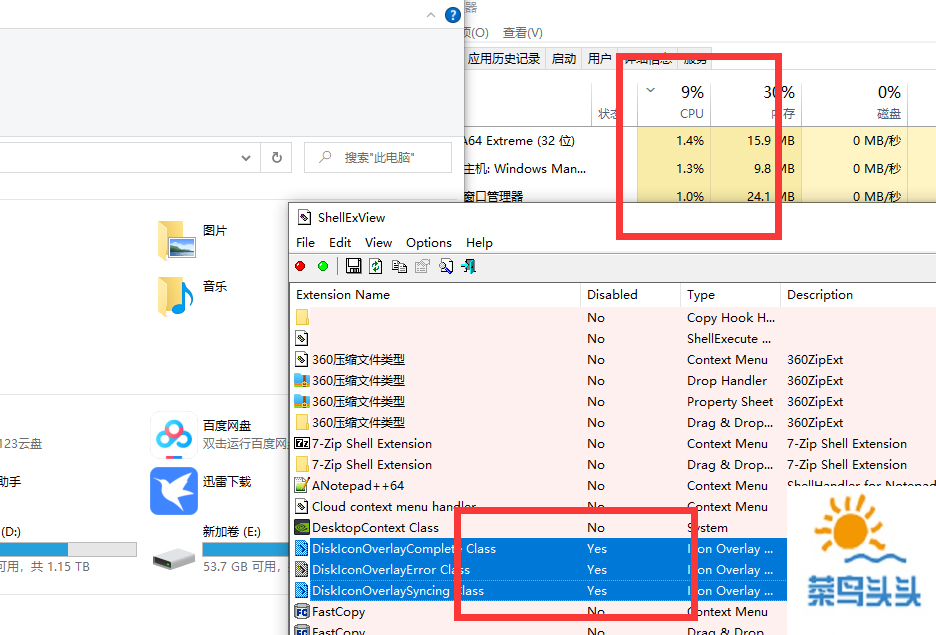Click the floppy Save Selected Items icon

(x=353, y=266)
